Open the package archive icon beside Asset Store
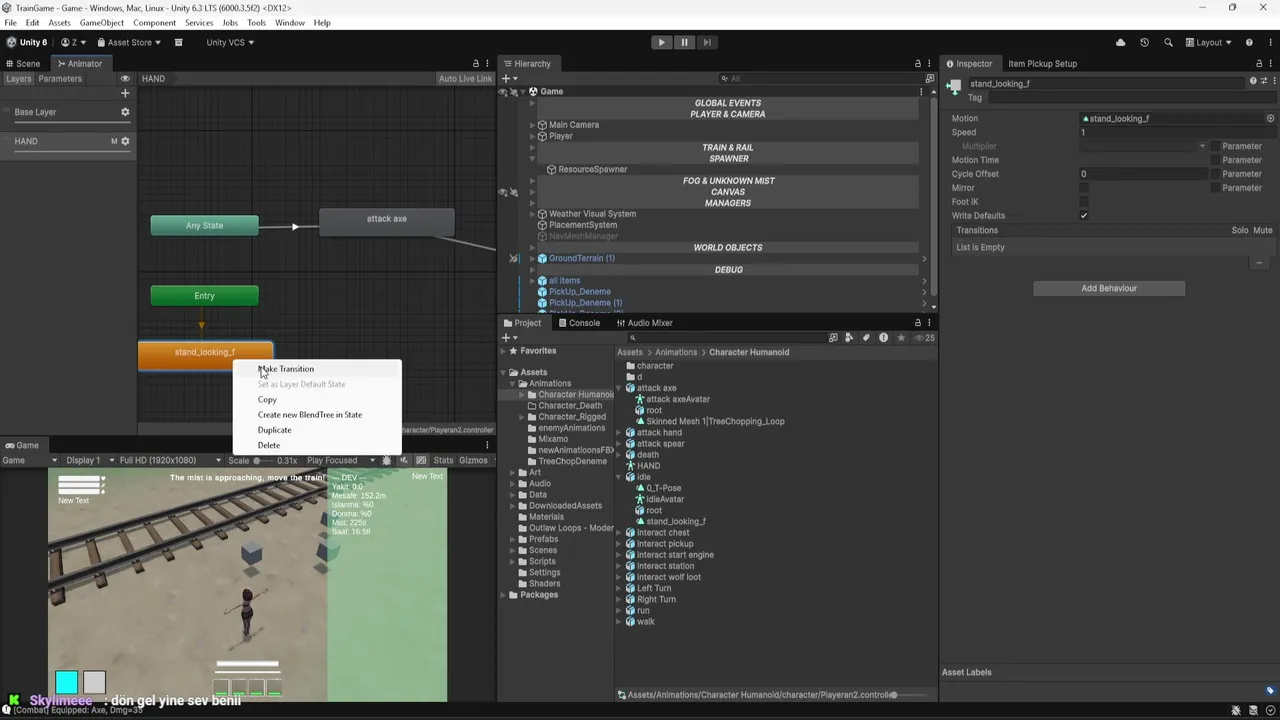 (179, 42)
